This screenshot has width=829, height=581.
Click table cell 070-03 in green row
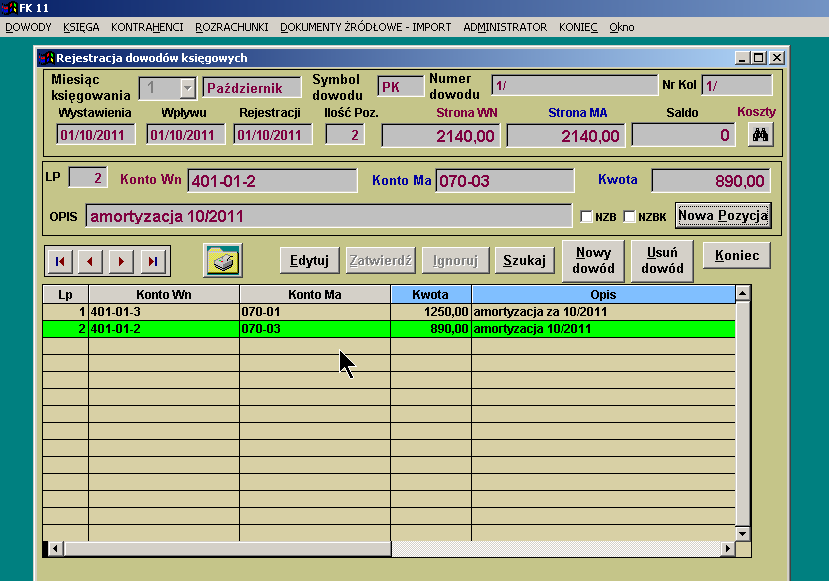point(315,329)
